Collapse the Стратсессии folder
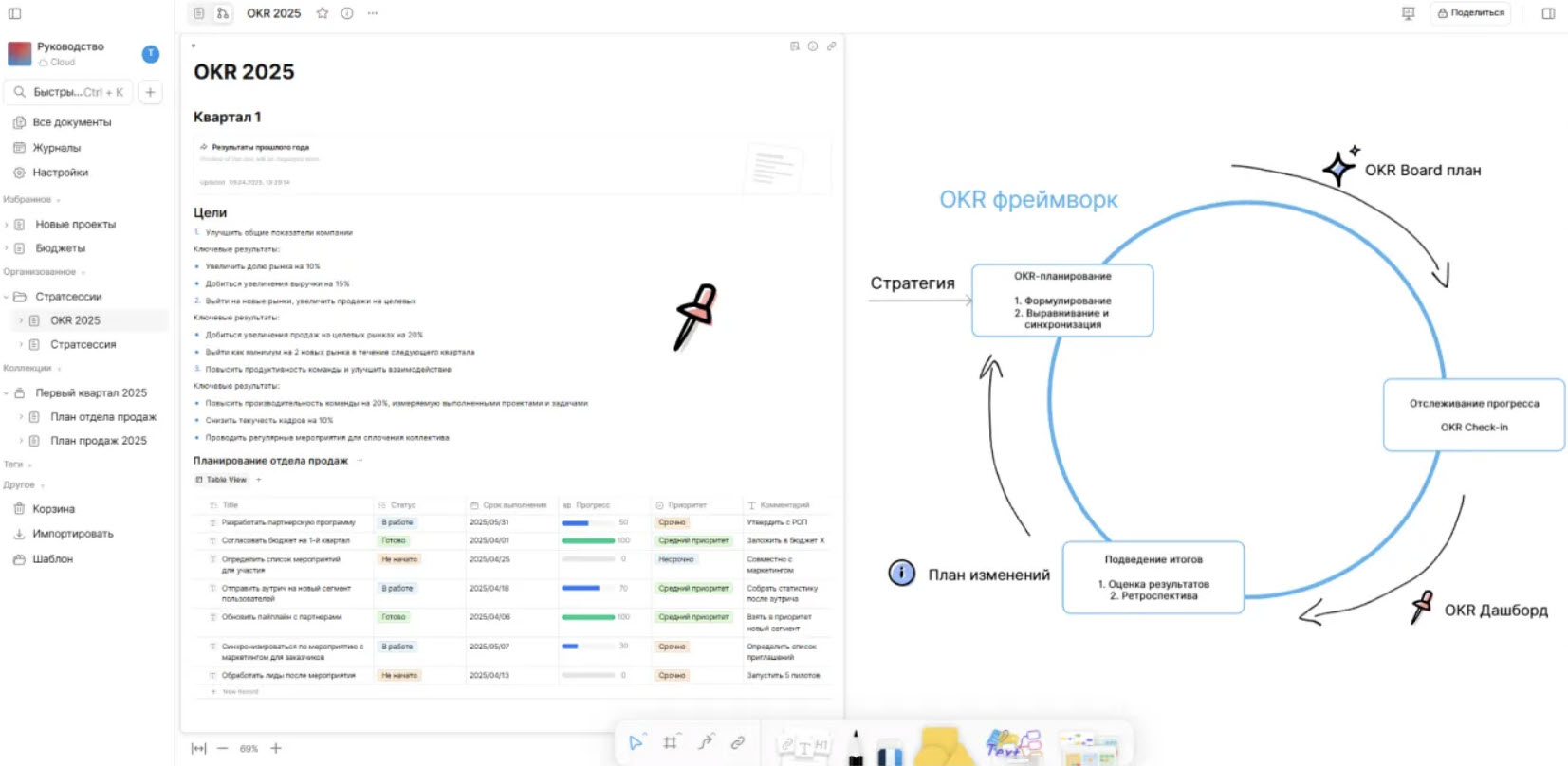Screen dimensions: 1568x766 pyautogui.click(x=6, y=297)
